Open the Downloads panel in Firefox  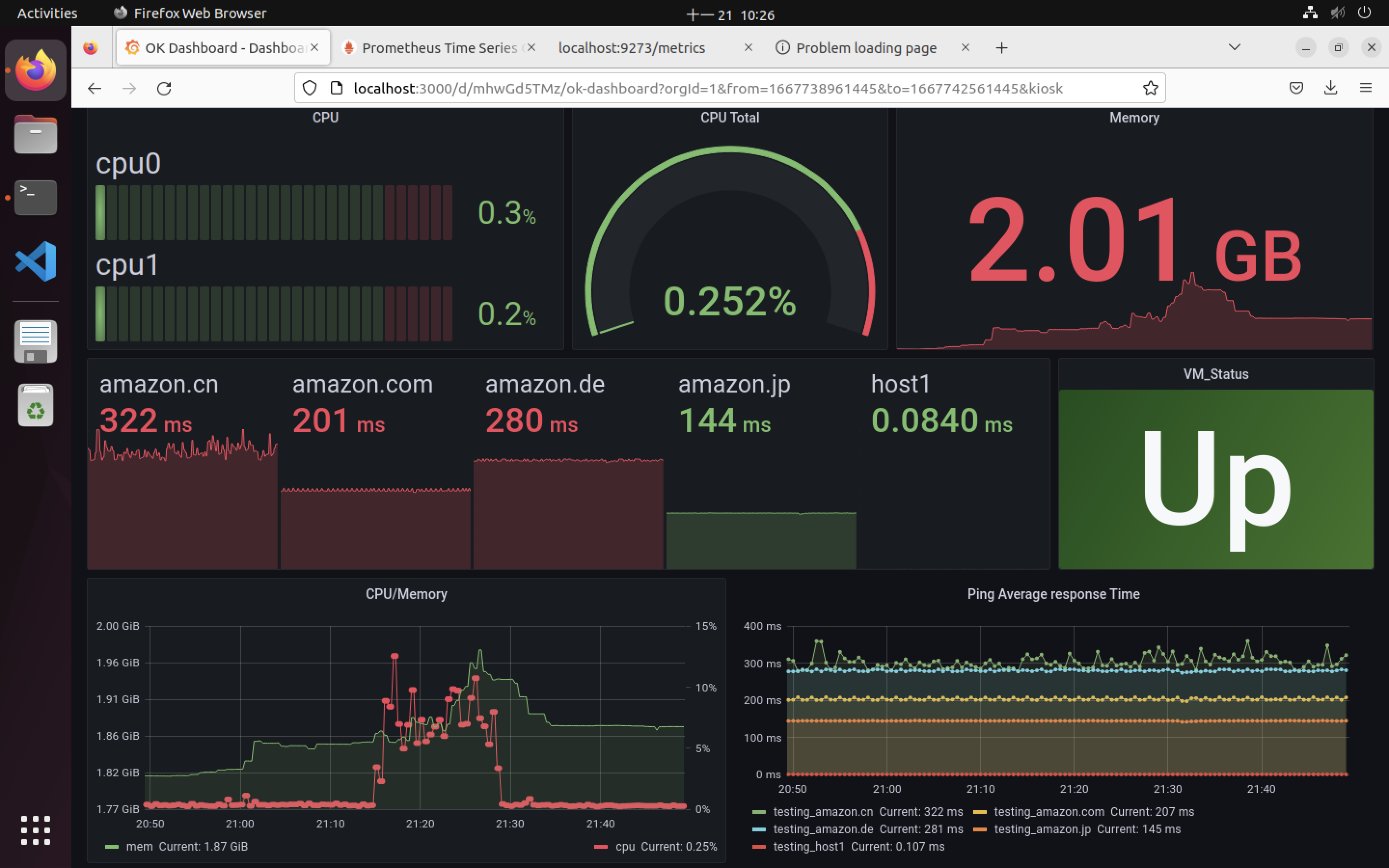click(x=1331, y=88)
